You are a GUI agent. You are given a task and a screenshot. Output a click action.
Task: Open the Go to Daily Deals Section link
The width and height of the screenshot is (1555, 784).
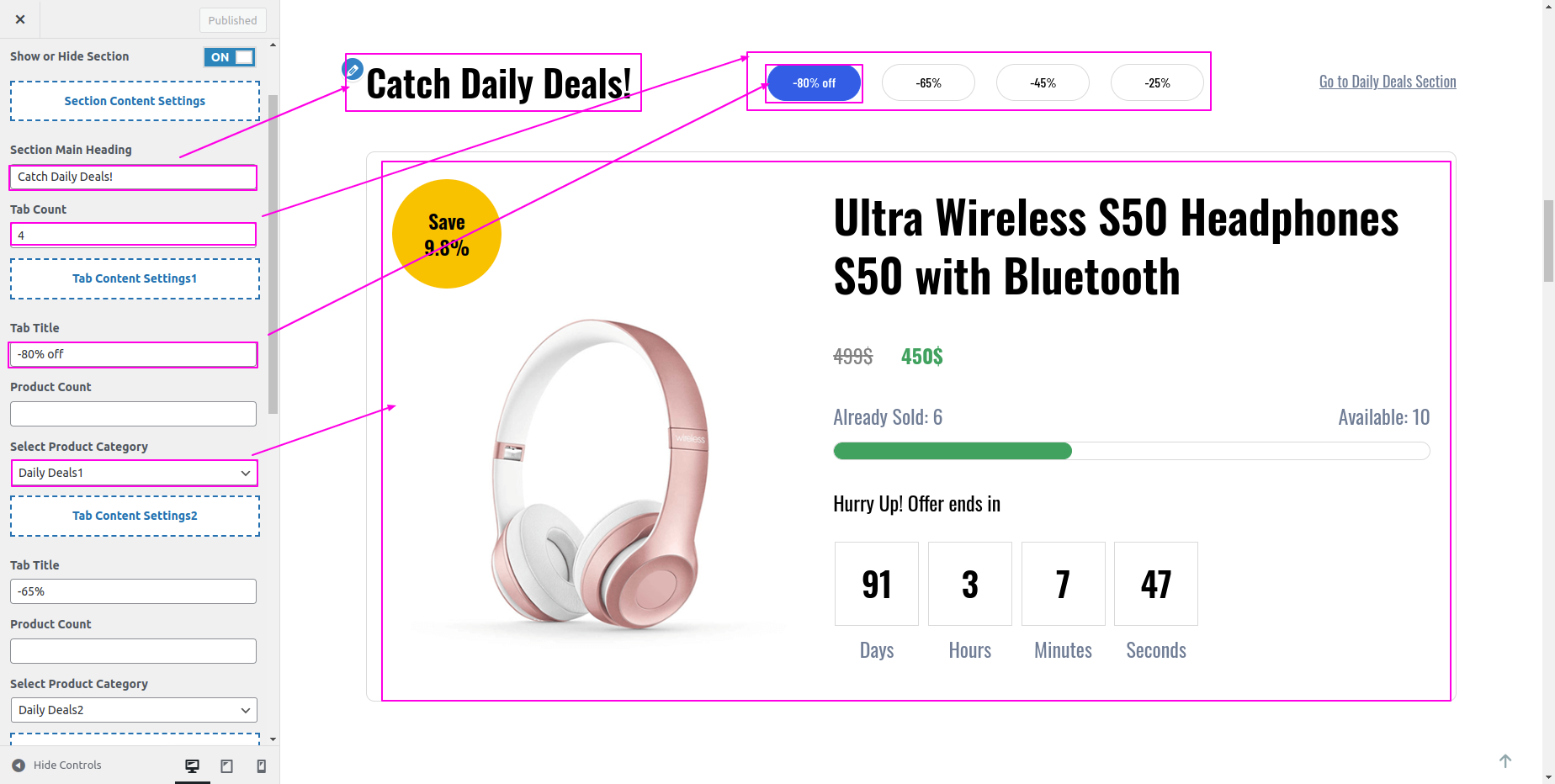[1388, 82]
